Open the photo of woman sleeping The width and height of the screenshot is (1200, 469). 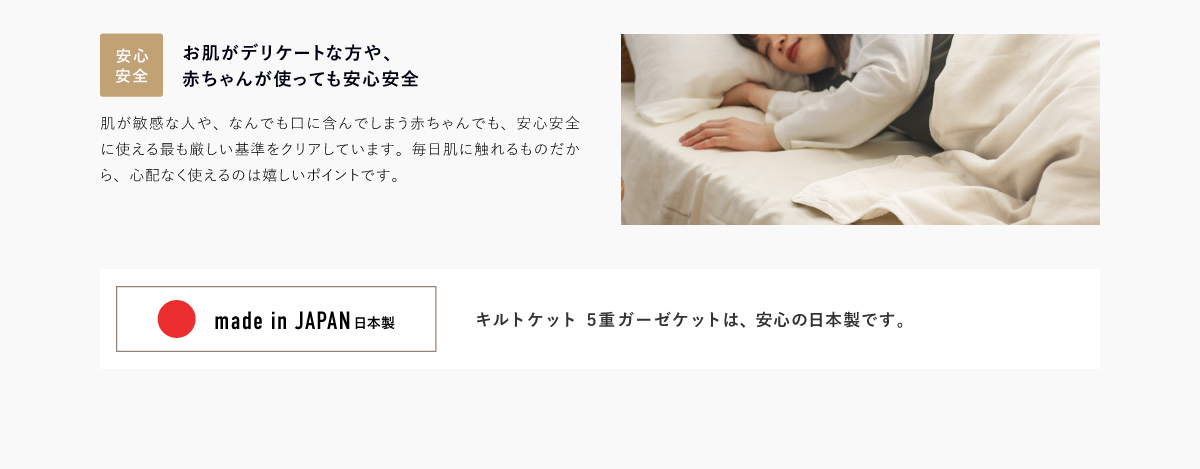[x=860, y=130]
